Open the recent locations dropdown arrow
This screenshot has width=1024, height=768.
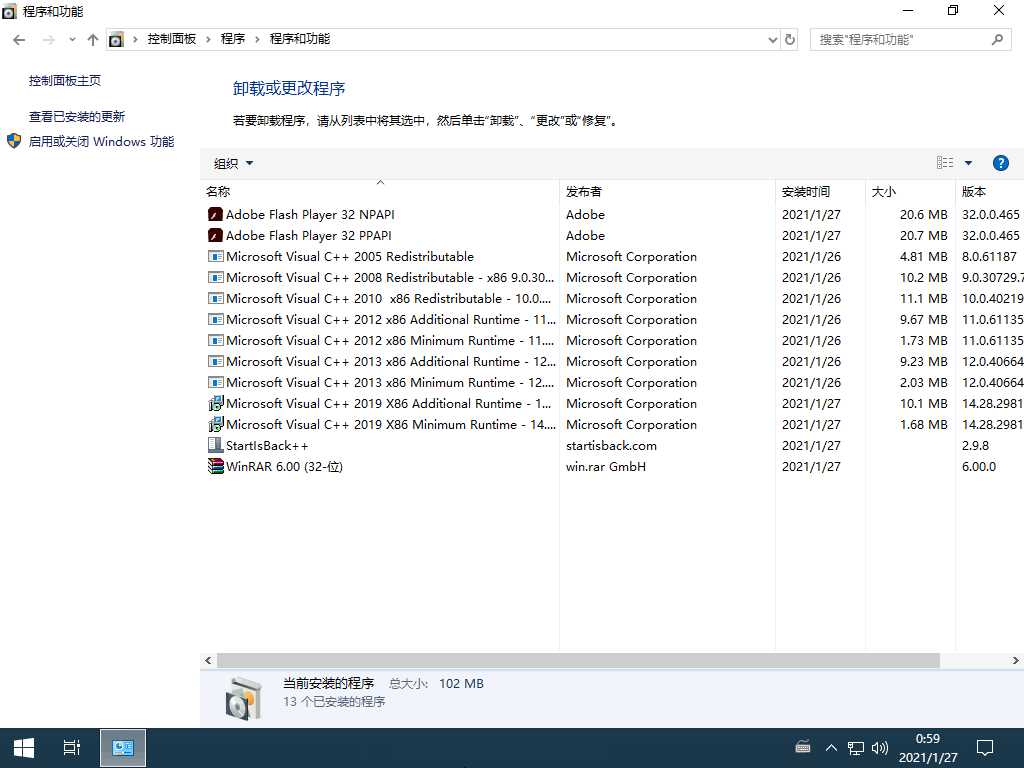coord(72,40)
